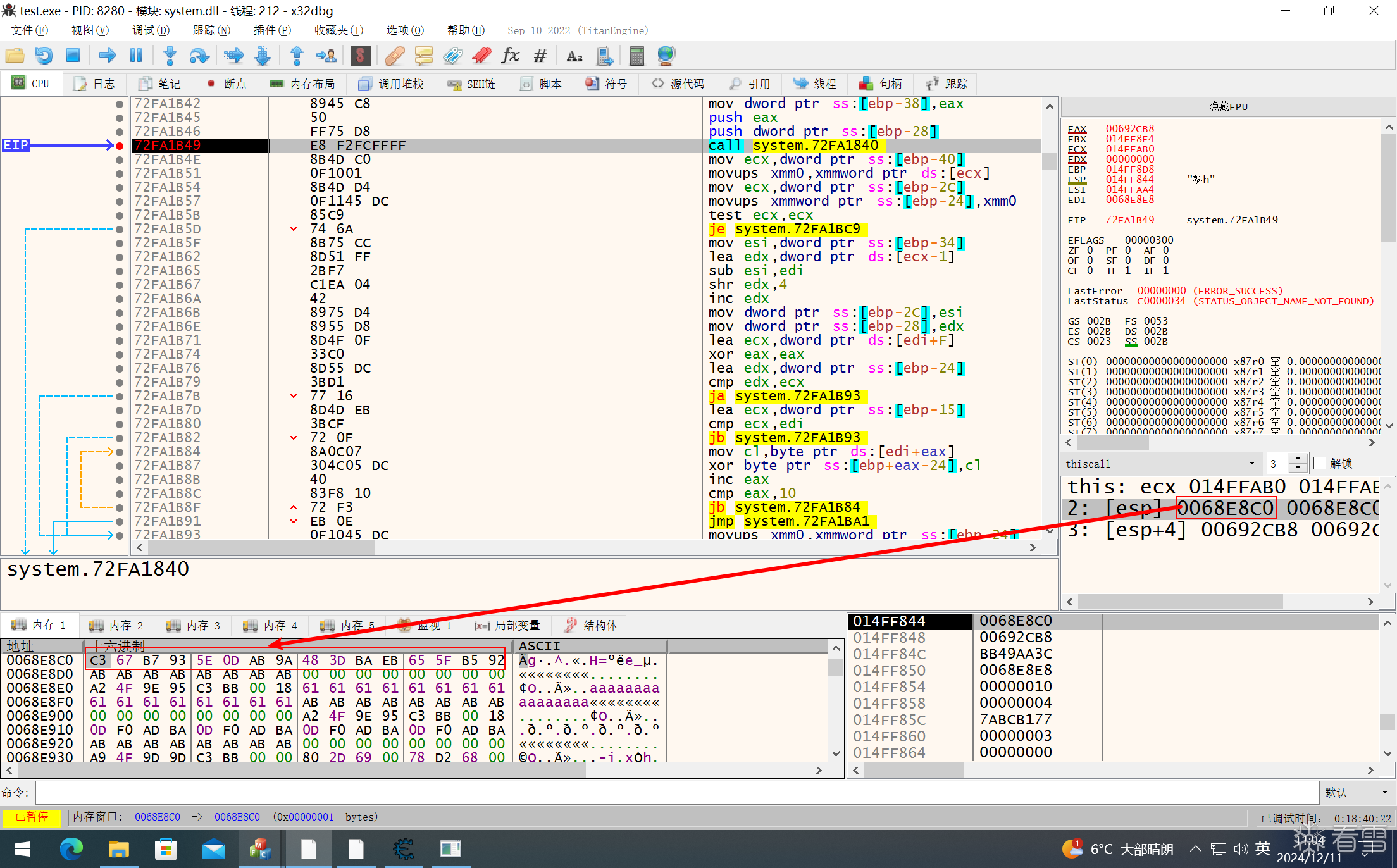Image resolution: width=1397 pixels, height=868 pixels.
Task: Click the Run arrow toolbar icon
Action: 107,56
